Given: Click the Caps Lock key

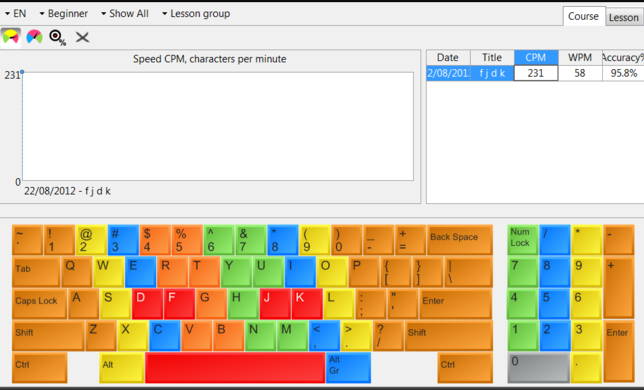Looking at the screenshot, I should (x=39, y=304).
